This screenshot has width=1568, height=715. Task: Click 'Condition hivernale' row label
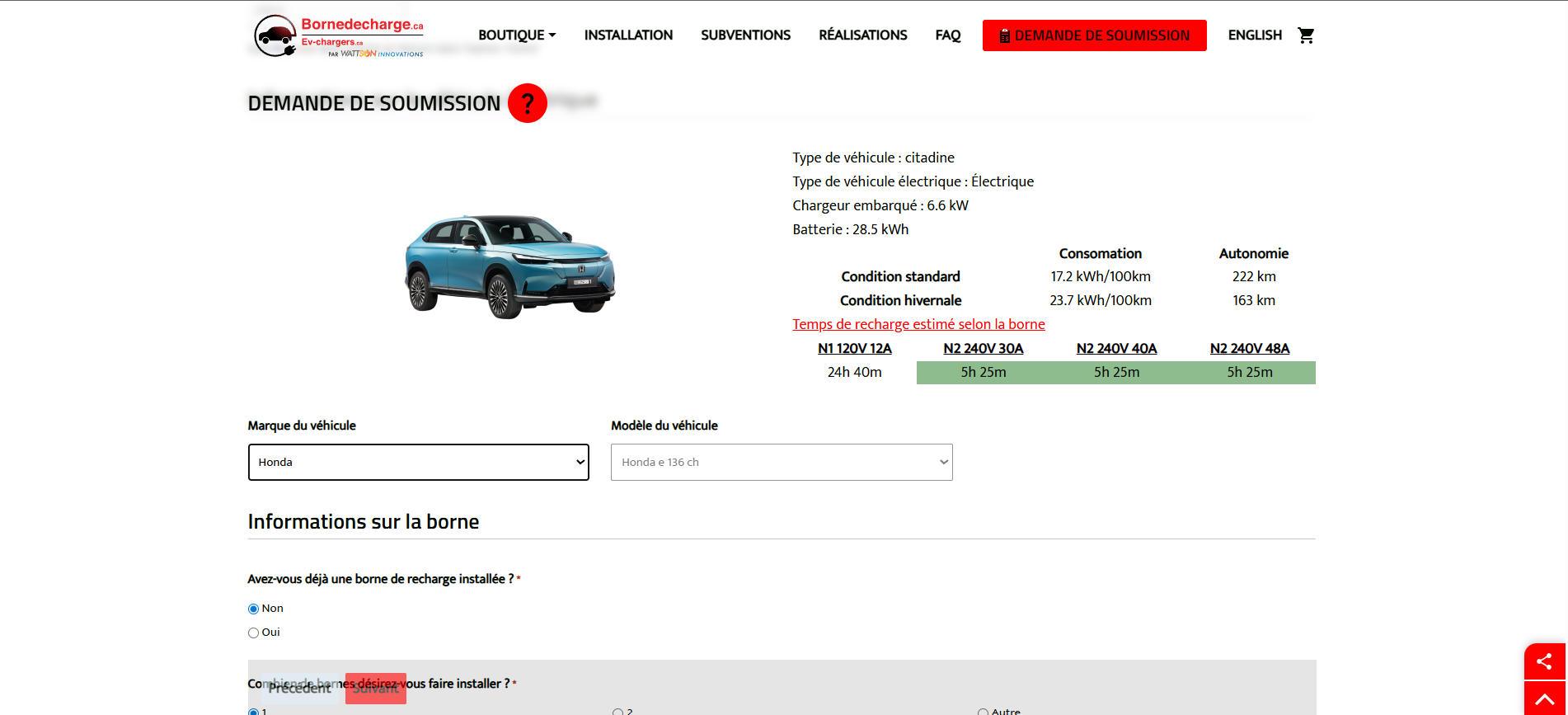pyautogui.click(x=900, y=300)
